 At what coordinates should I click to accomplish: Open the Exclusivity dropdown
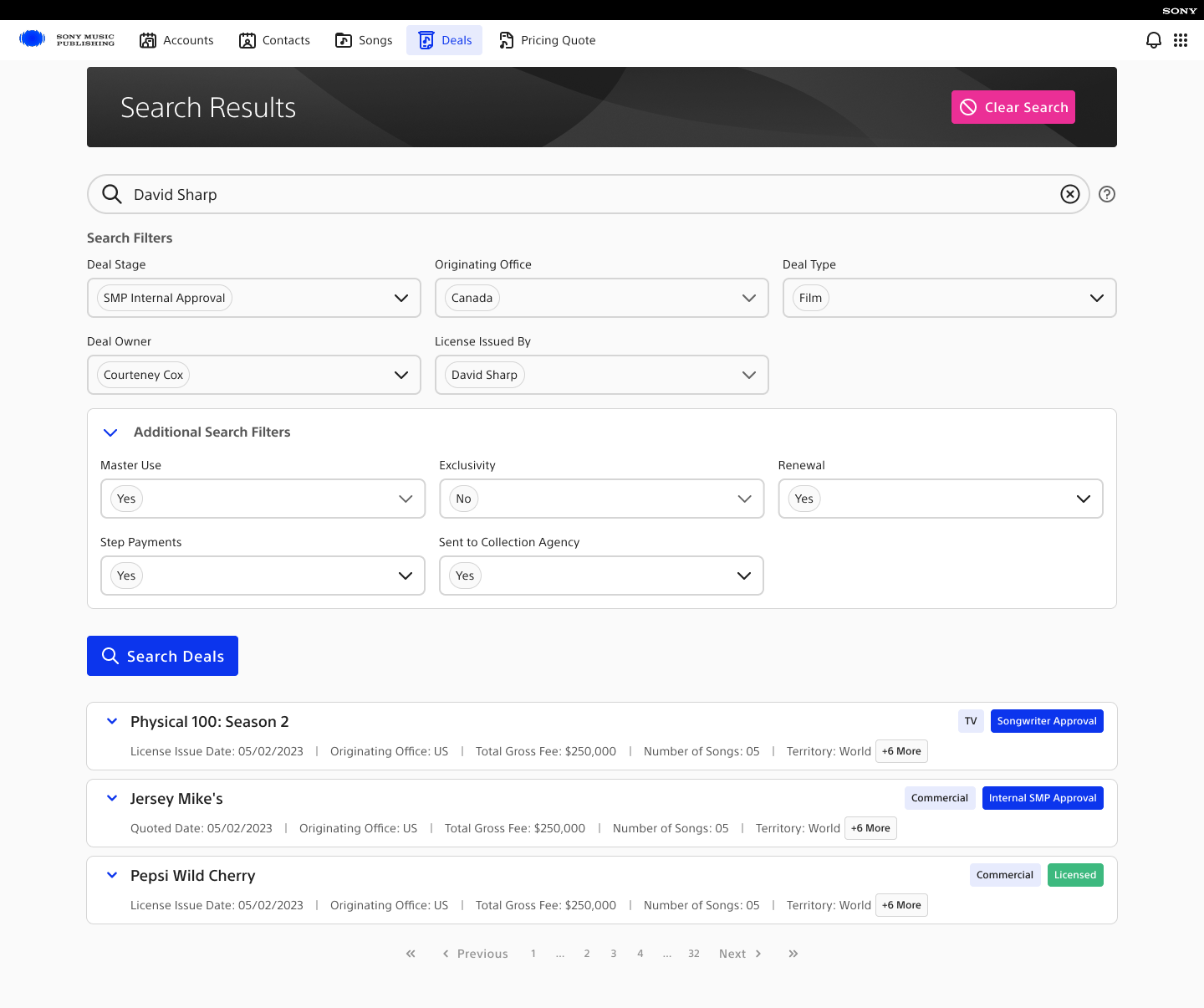[602, 499]
